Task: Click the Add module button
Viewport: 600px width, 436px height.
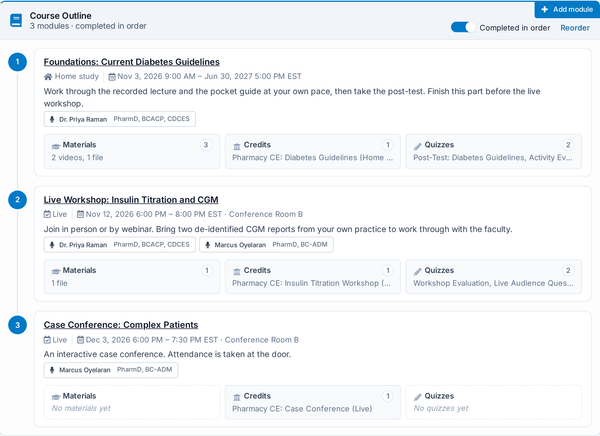Action: click(x=567, y=9)
